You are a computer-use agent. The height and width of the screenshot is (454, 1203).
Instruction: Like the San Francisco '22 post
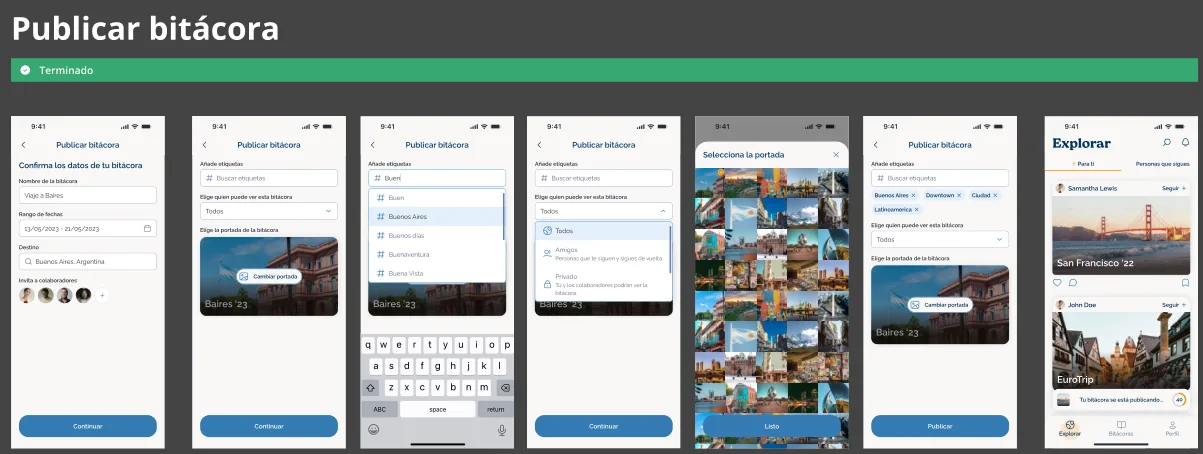pyautogui.click(x=1059, y=283)
